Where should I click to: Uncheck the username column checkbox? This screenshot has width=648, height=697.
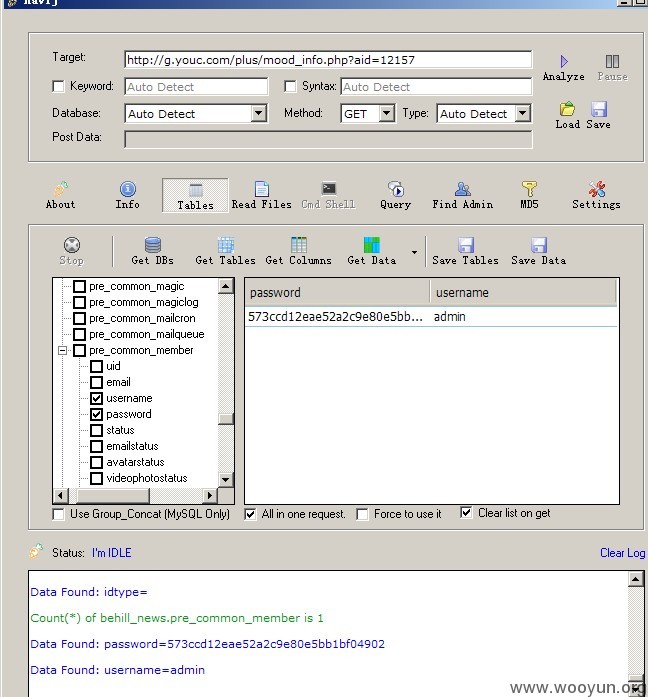pyautogui.click(x=96, y=398)
